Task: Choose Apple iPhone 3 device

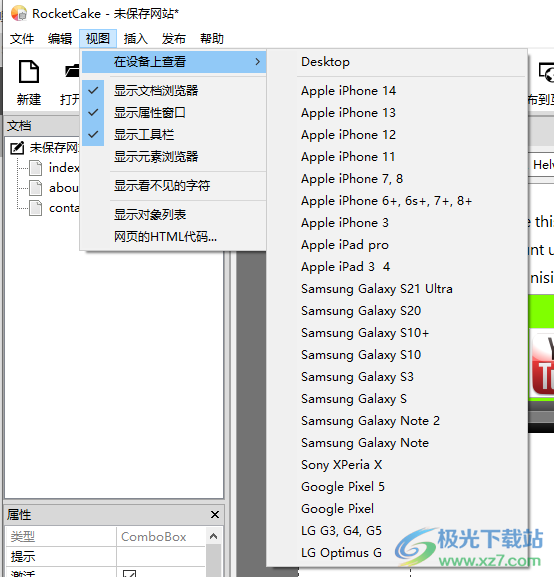Action: (x=397, y=223)
